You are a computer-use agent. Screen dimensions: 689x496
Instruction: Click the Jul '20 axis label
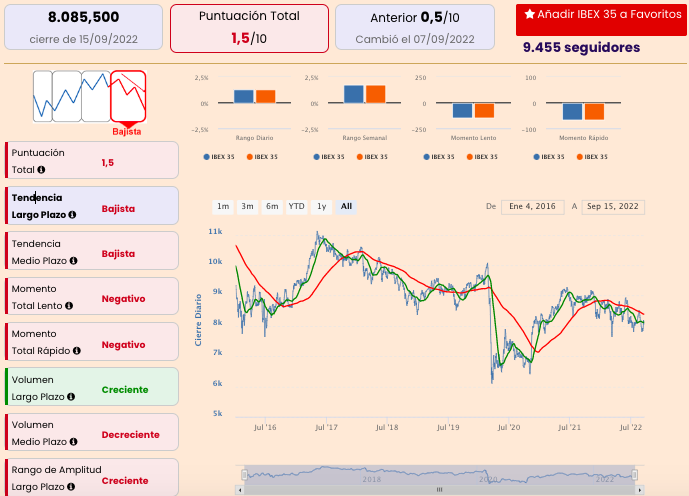click(x=509, y=427)
